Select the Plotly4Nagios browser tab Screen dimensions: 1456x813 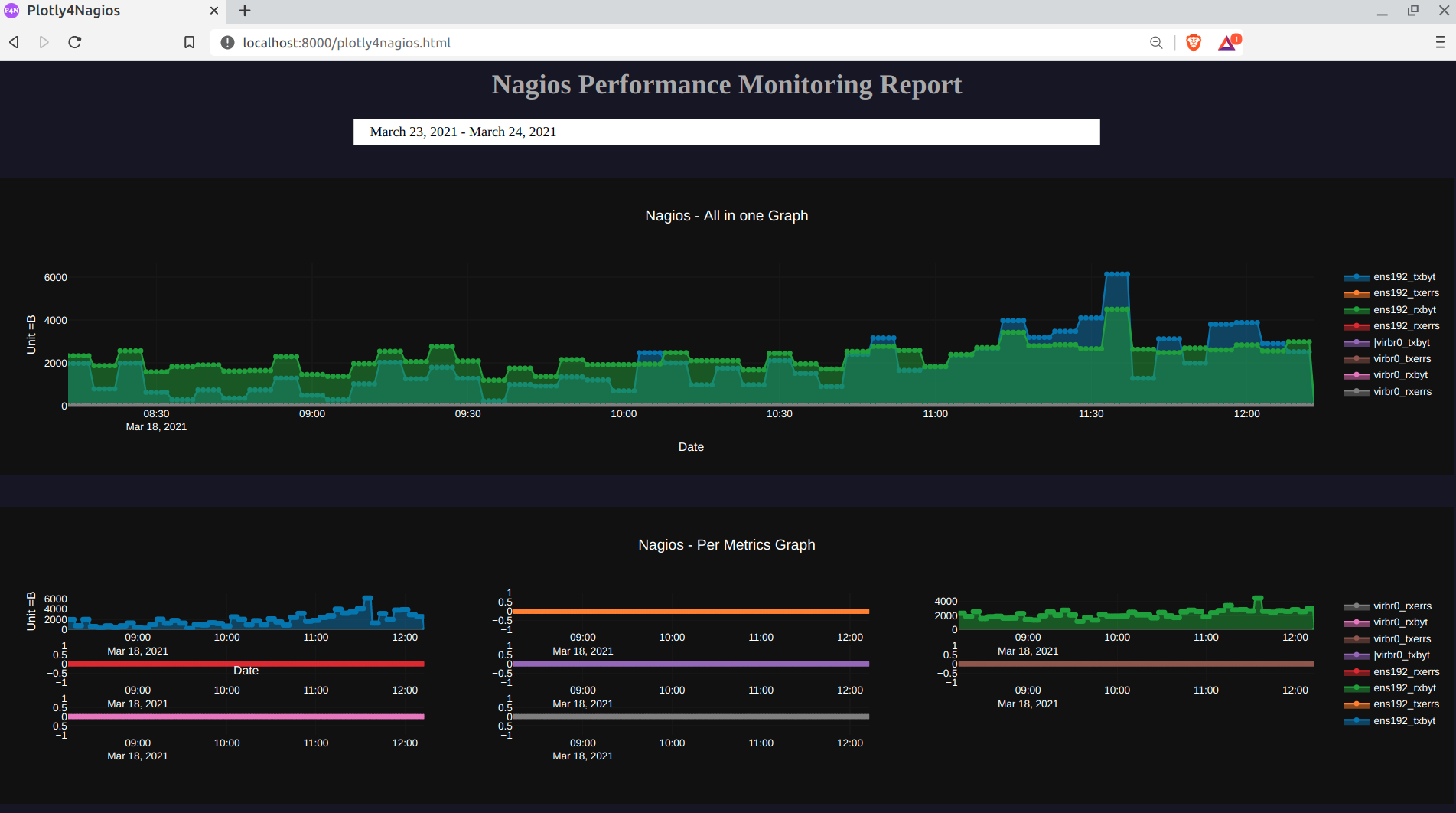tap(112, 11)
